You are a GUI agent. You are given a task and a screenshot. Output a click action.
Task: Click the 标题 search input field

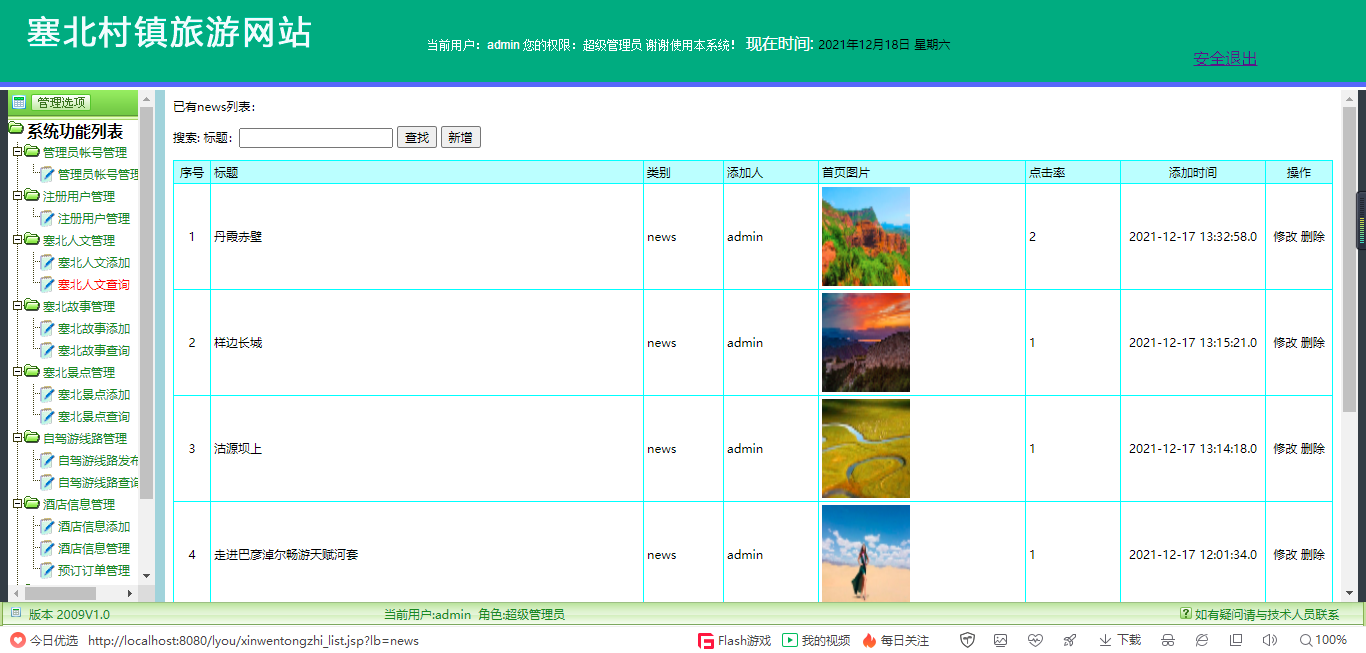click(x=316, y=138)
